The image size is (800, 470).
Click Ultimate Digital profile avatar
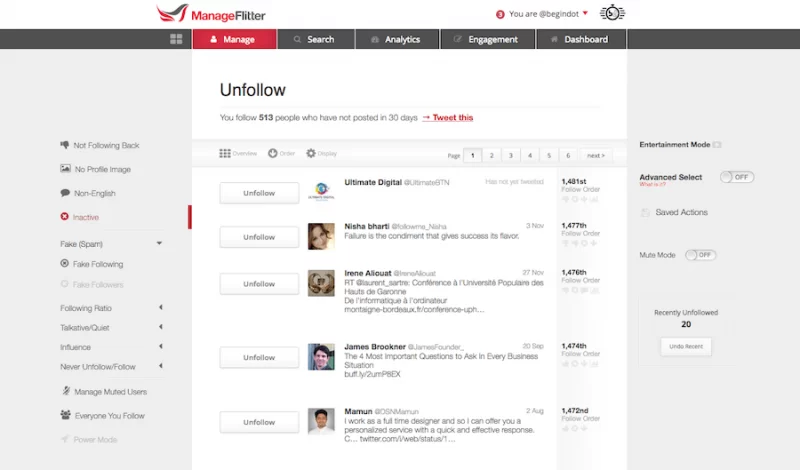click(x=321, y=191)
